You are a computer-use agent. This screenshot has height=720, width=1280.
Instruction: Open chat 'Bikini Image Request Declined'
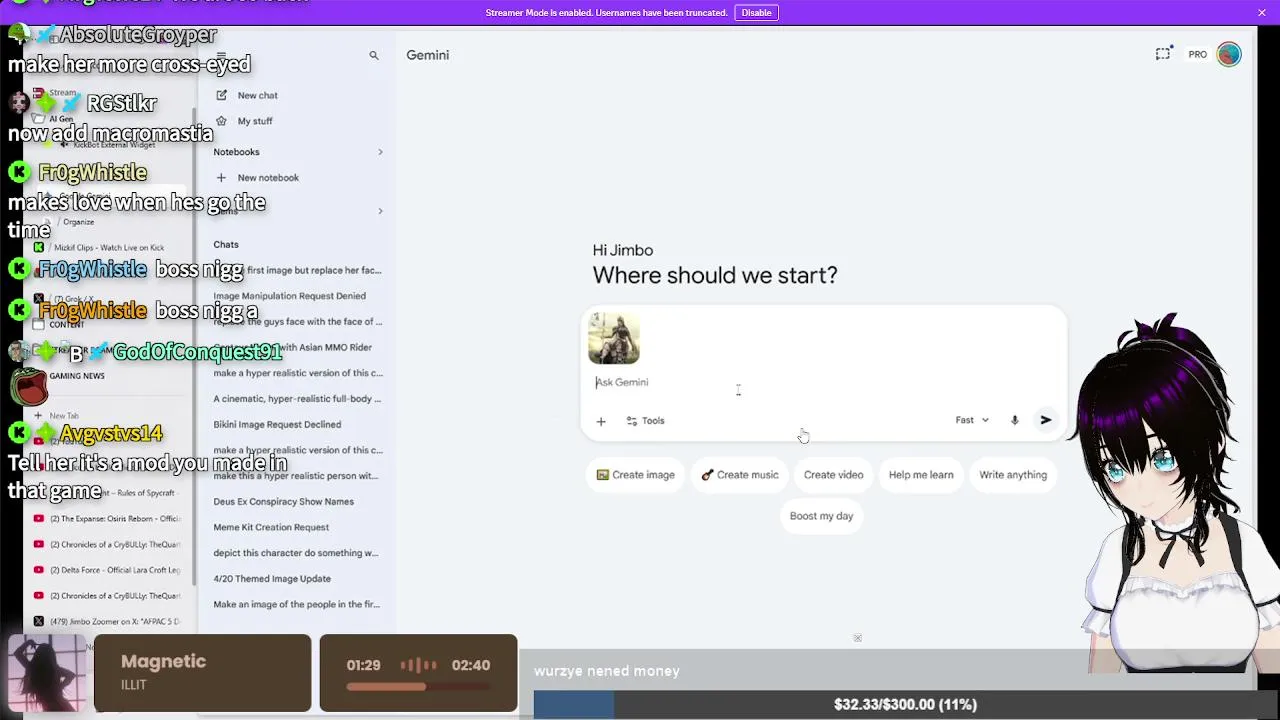point(277,424)
